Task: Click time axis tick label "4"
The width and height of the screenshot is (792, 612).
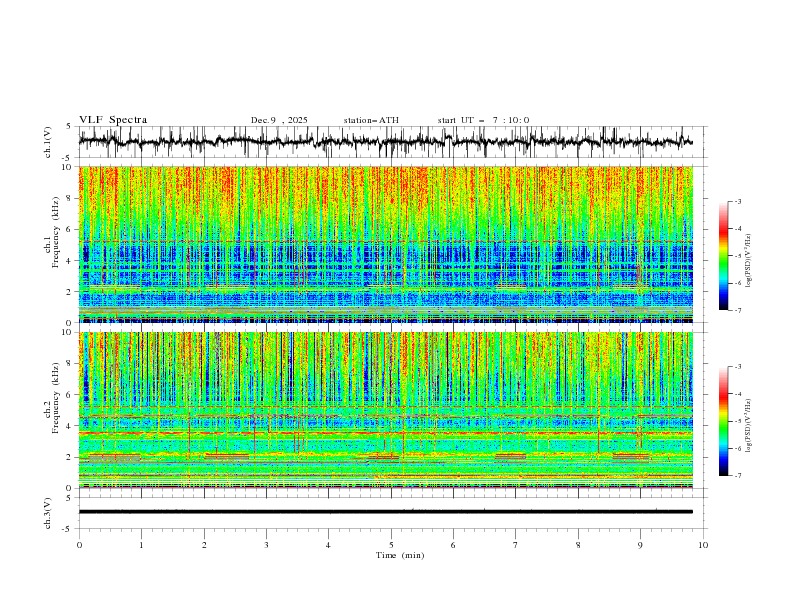Action: [328, 545]
